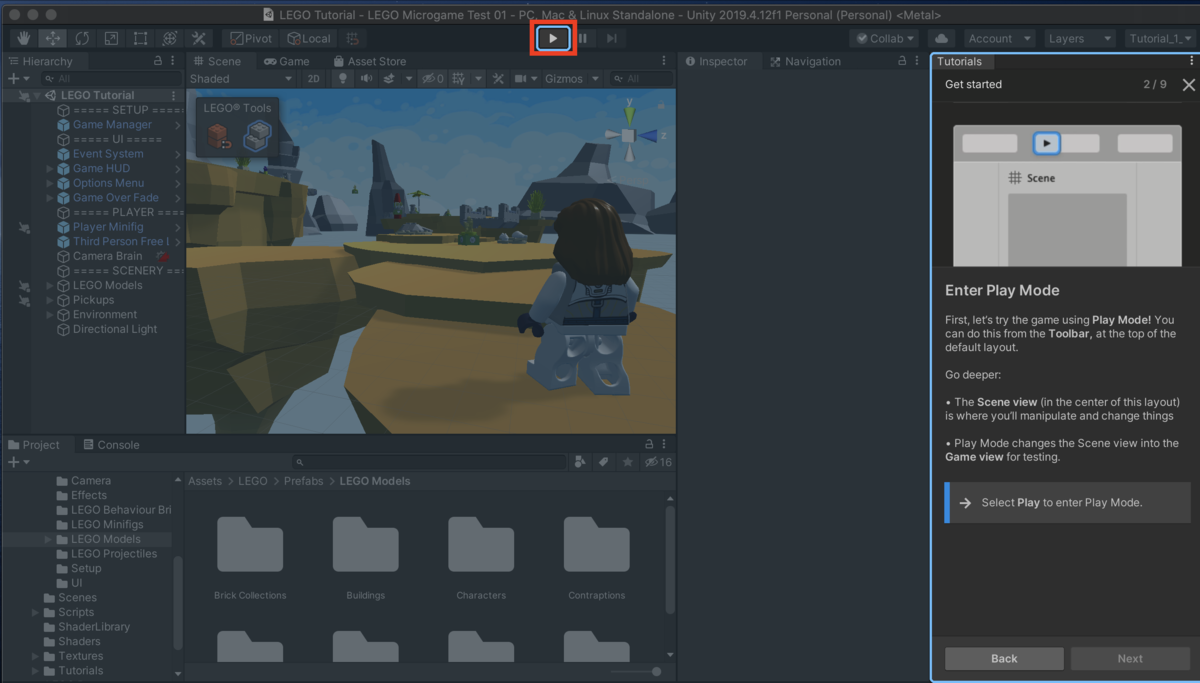Image resolution: width=1200 pixels, height=683 pixels.
Task: Toggle Local handle rotation
Action: coord(309,38)
